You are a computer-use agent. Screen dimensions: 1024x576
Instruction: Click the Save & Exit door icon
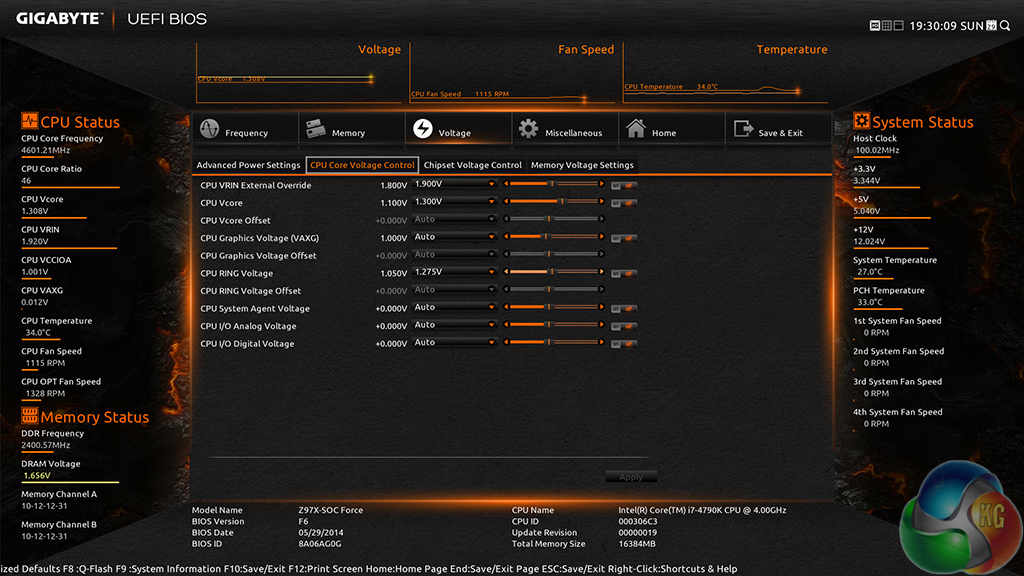coord(742,130)
